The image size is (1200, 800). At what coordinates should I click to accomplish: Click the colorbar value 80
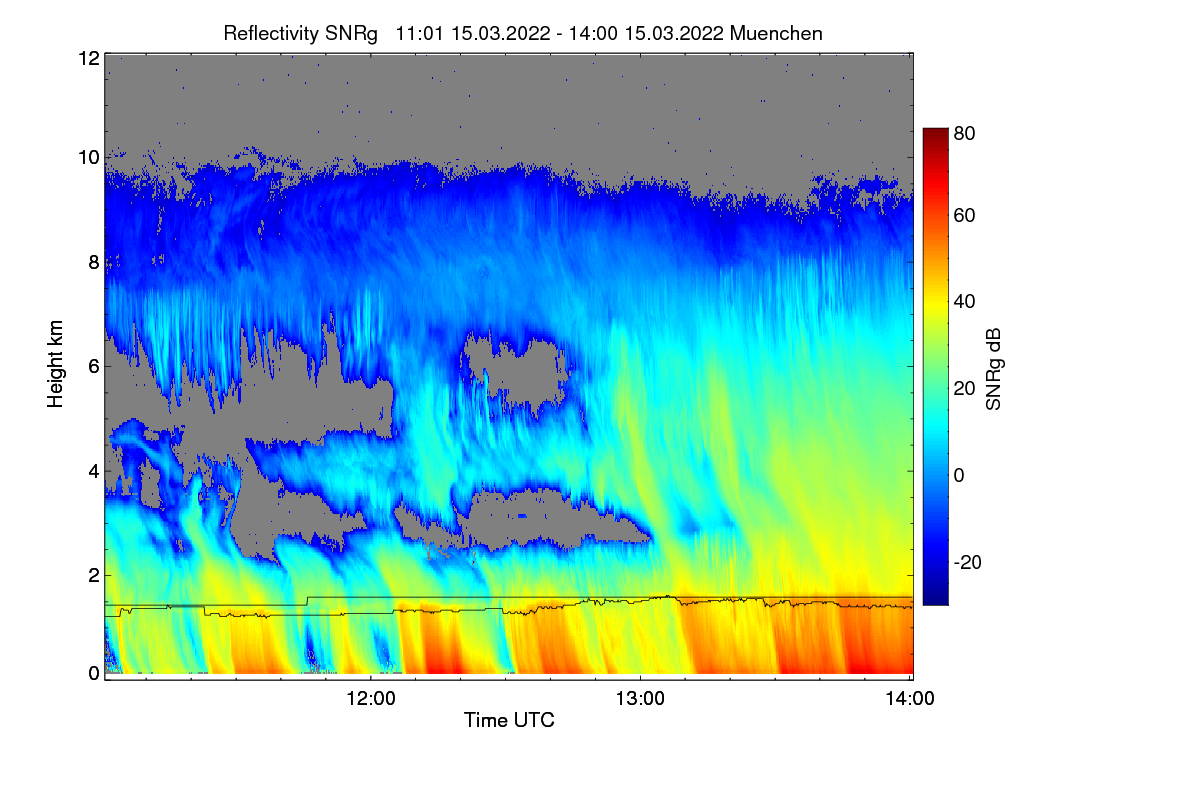[x=964, y=133]
